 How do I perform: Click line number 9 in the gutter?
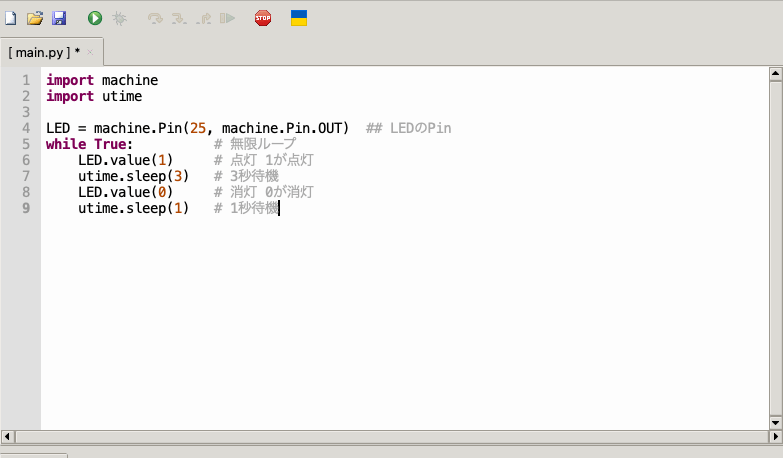[26, 208]
